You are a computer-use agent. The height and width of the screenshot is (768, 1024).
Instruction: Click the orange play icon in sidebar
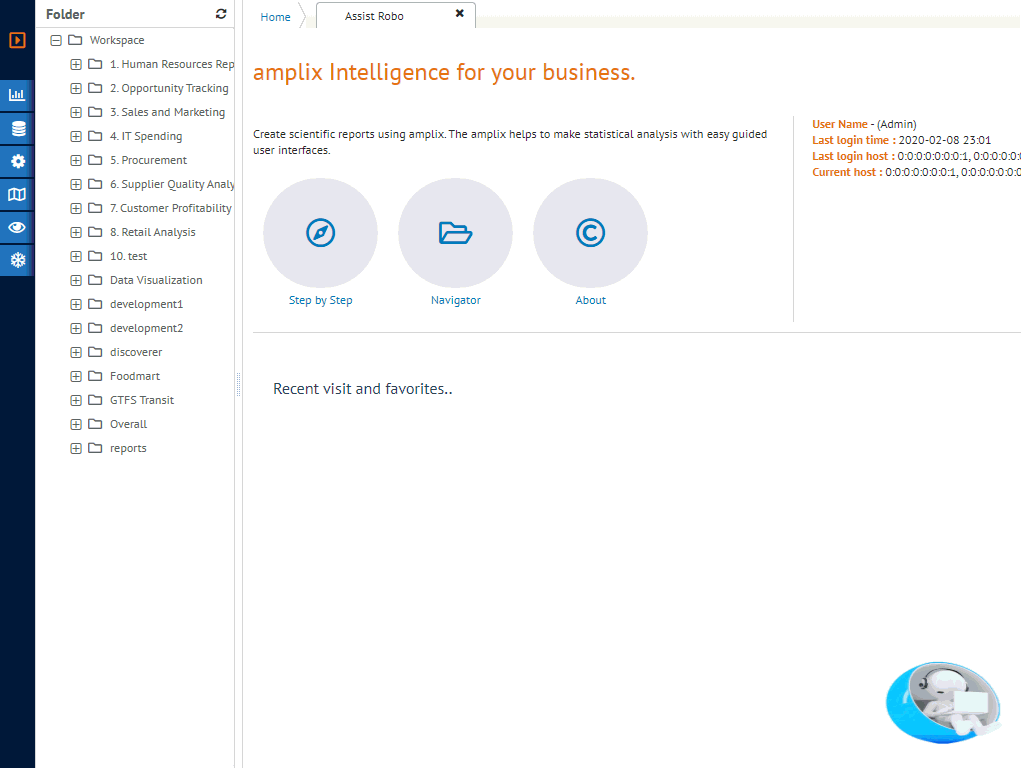coord(17,40)
